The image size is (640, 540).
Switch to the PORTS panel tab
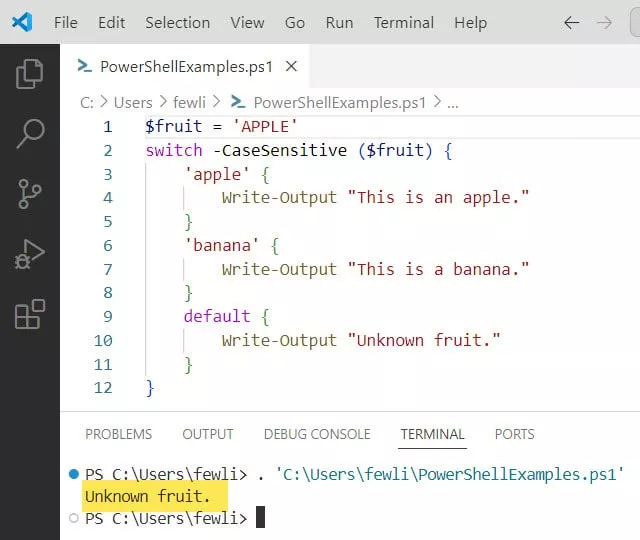(x=514, y=434)
